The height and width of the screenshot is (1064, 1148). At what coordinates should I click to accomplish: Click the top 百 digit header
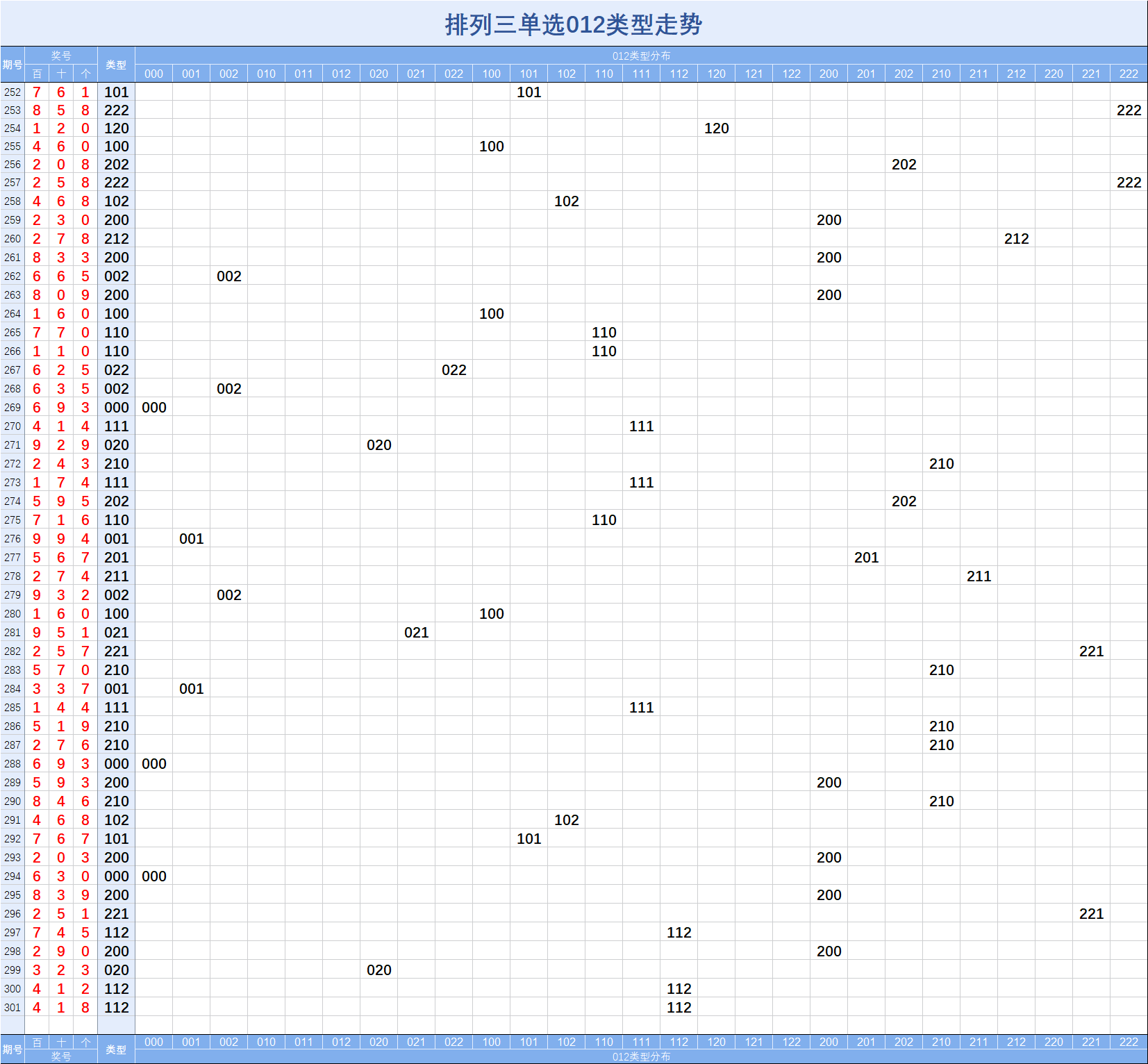[37, 74]
